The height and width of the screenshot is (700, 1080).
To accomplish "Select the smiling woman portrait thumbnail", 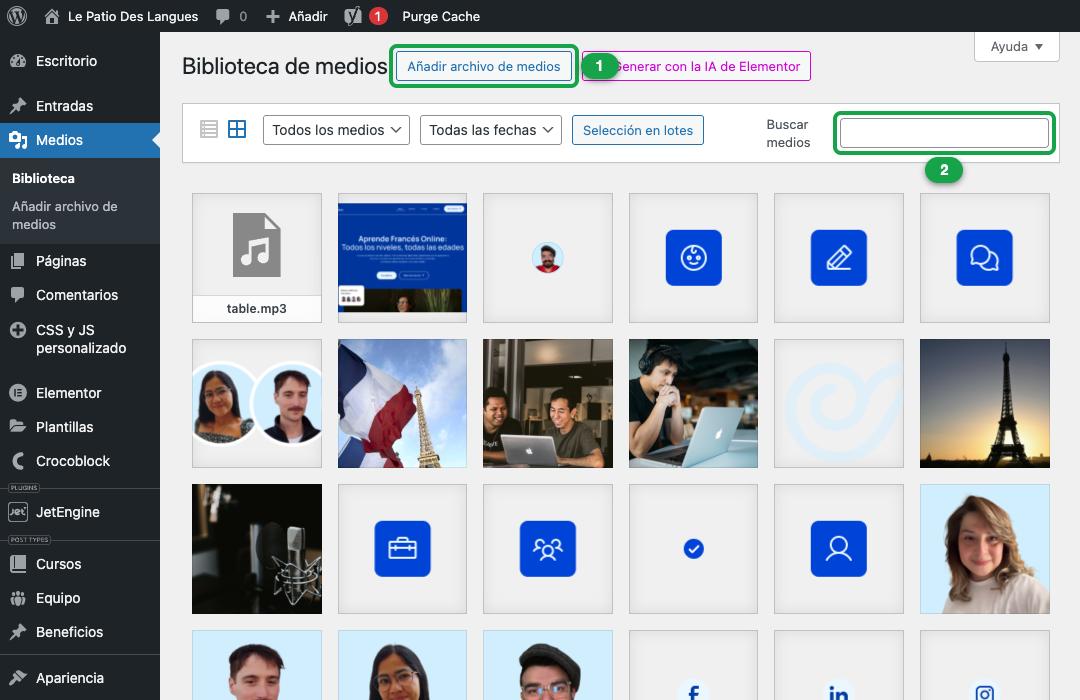I will 985,548.
